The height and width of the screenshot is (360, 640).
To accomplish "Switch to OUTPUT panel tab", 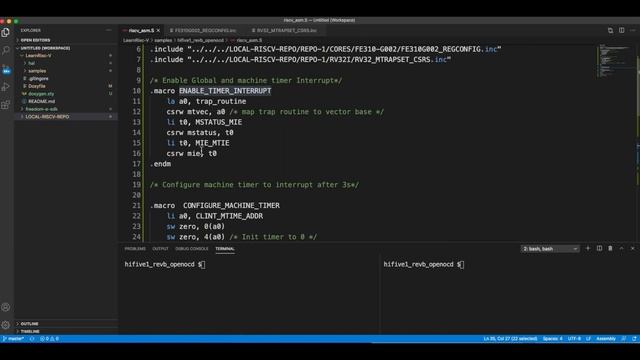I will 160,249.
